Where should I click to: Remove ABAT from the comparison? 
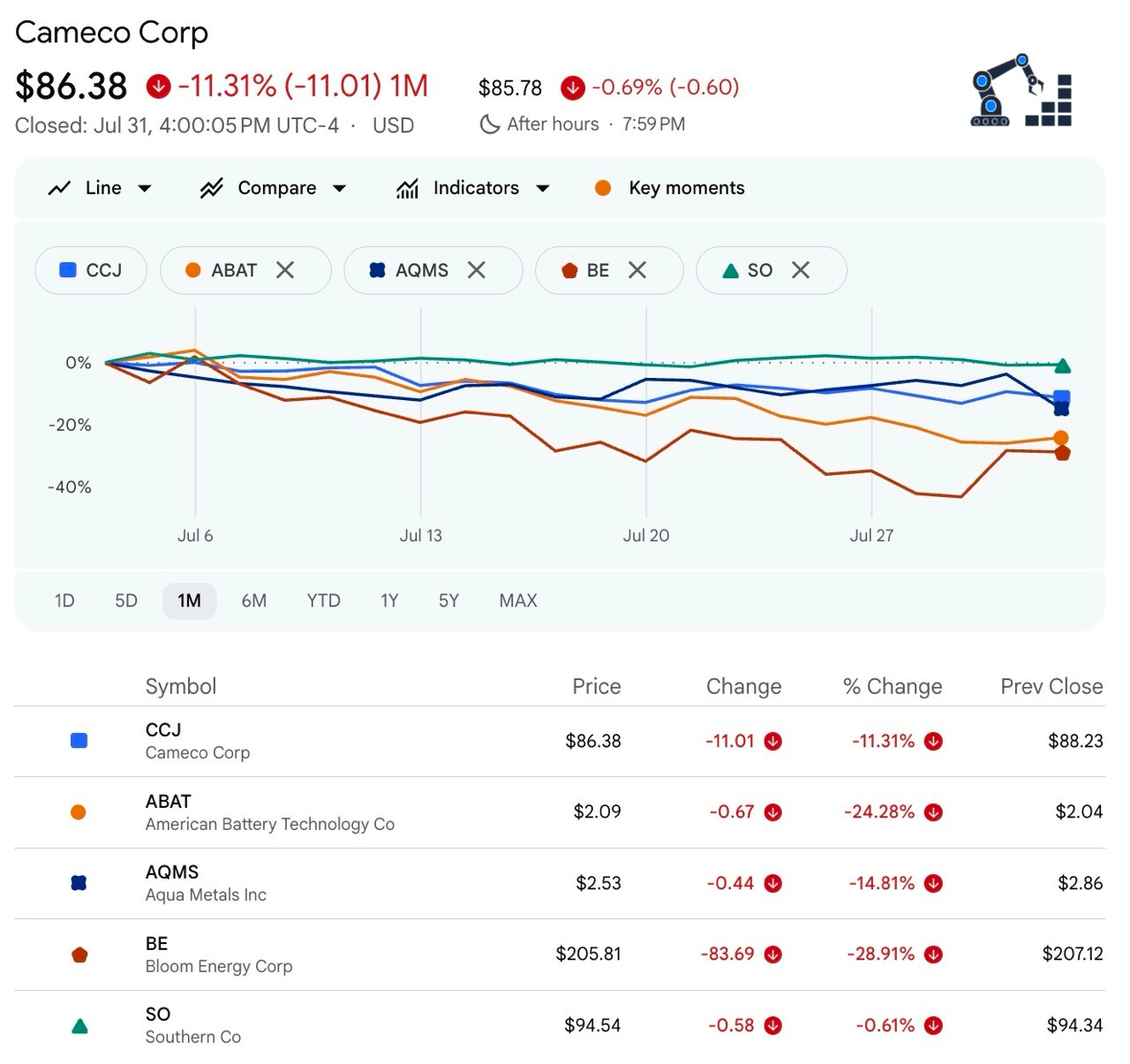[284, 270]
